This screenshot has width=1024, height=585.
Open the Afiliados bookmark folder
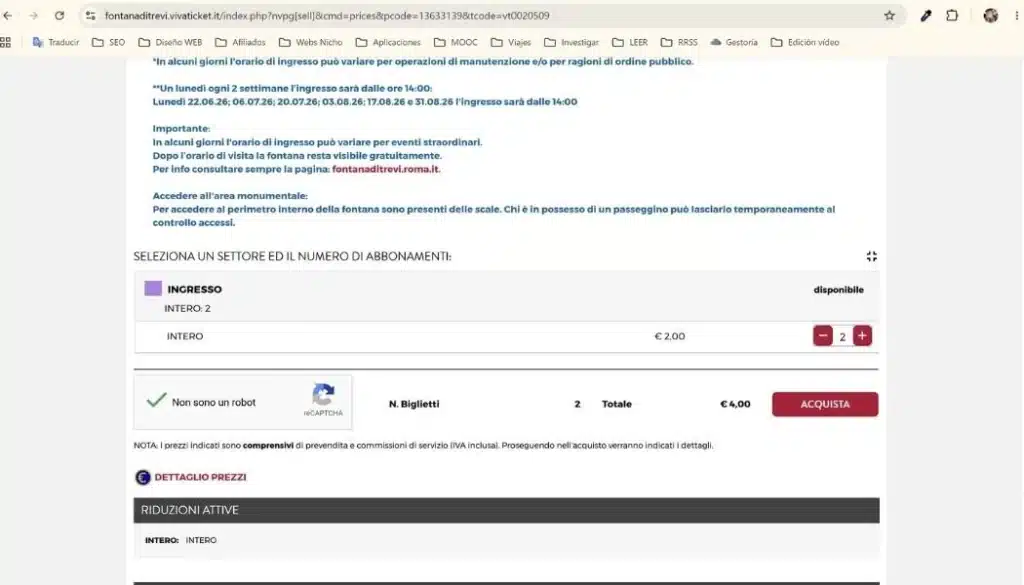click(240, 42)
